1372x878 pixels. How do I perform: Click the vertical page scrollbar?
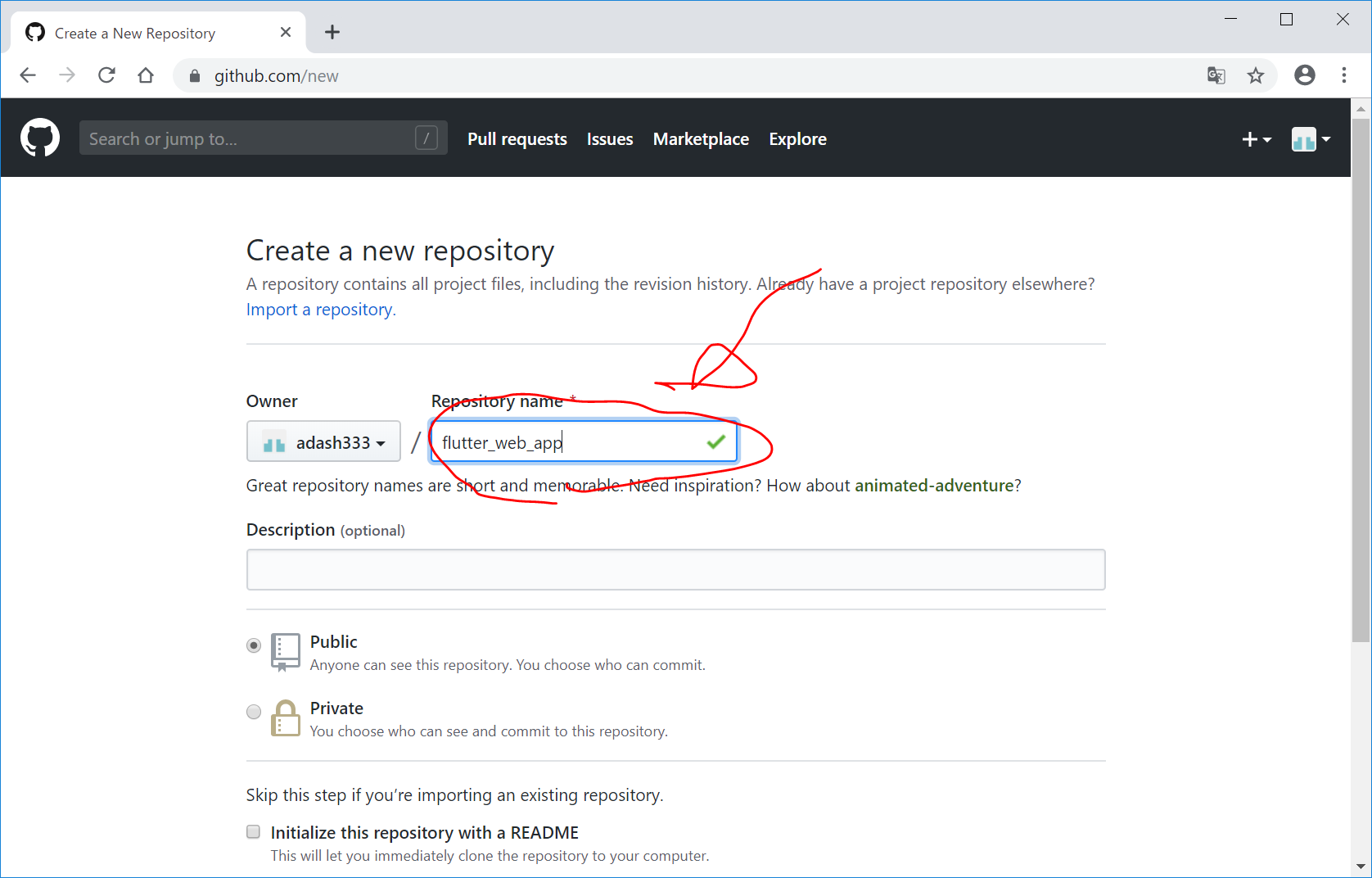pyautogui.click(x=1361, y=377)
